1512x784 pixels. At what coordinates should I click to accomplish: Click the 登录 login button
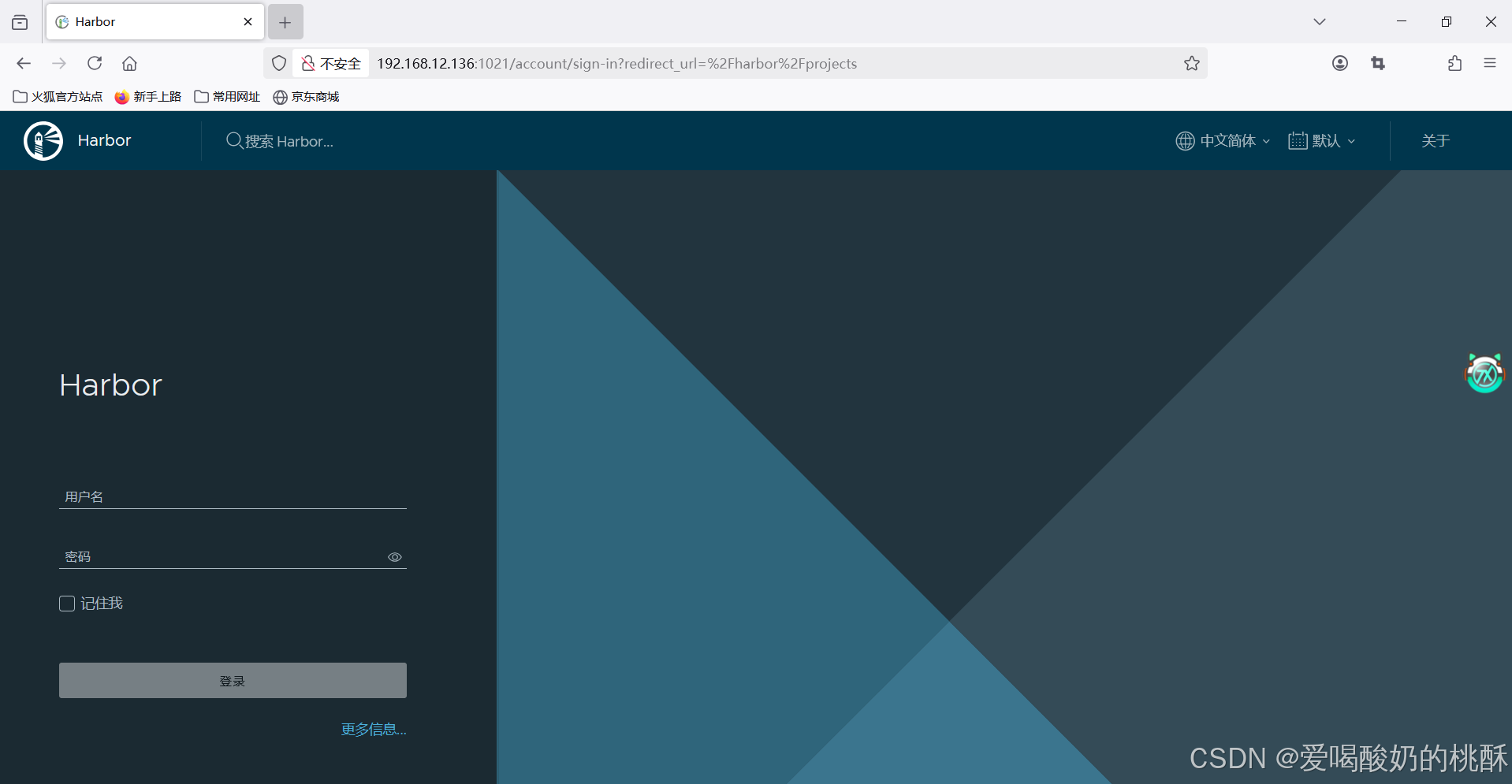click(x=233, y=681)
